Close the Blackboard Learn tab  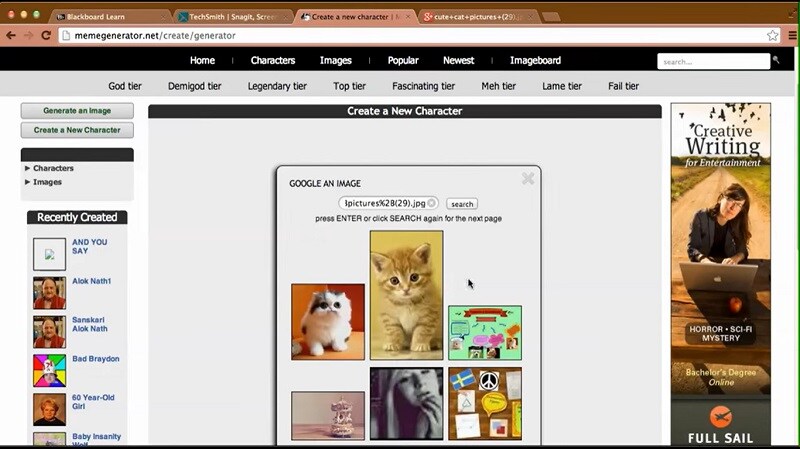point(163,17)
